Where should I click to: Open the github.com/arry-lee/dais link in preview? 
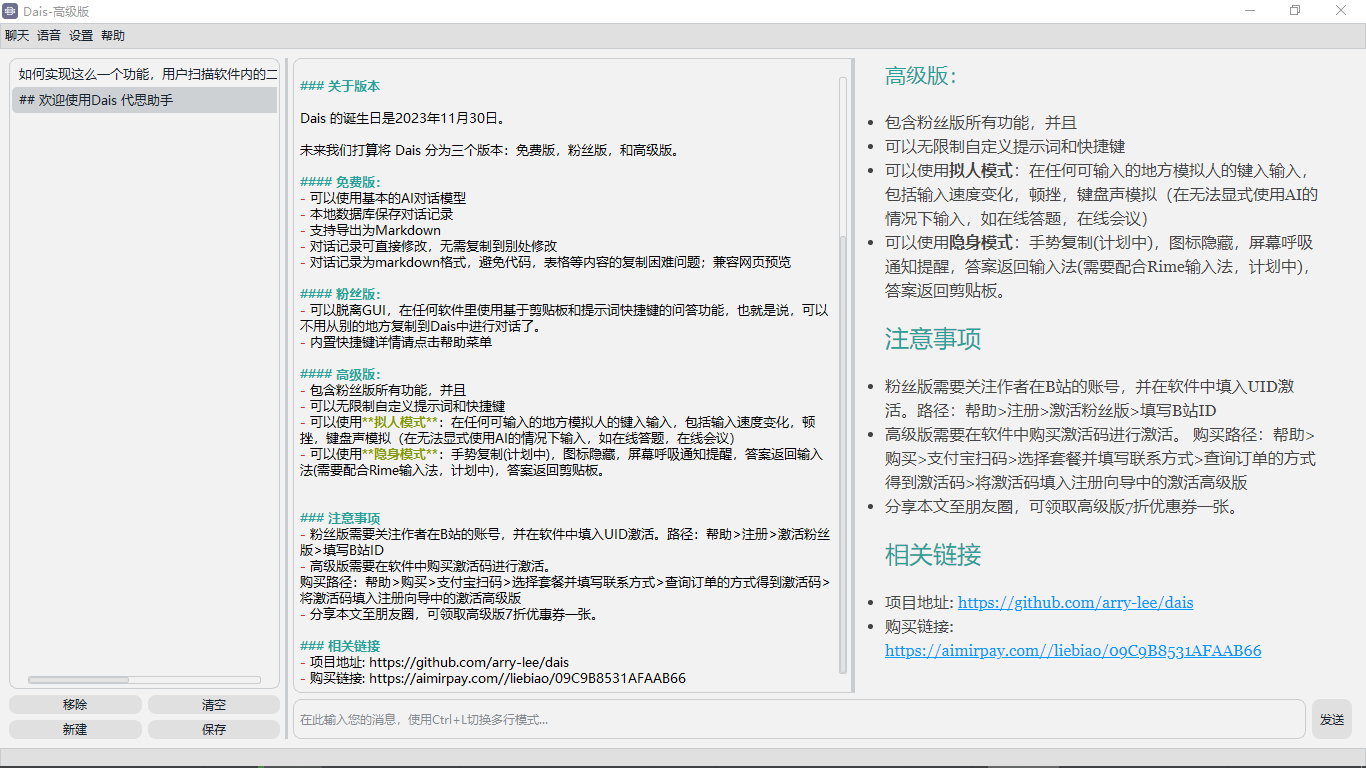pos(1075,603)
